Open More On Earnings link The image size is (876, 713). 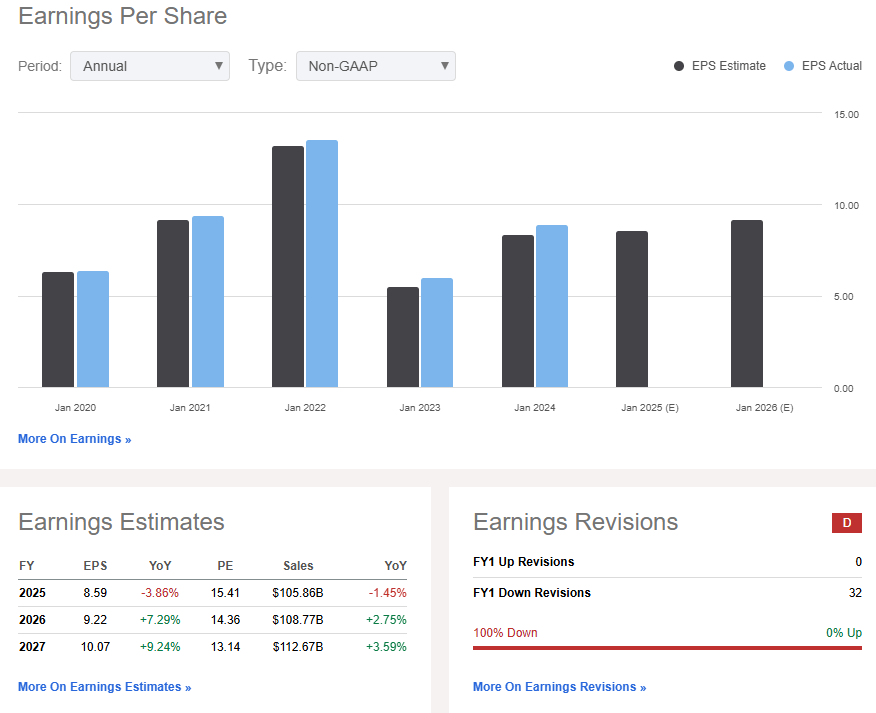pos(74,438)
